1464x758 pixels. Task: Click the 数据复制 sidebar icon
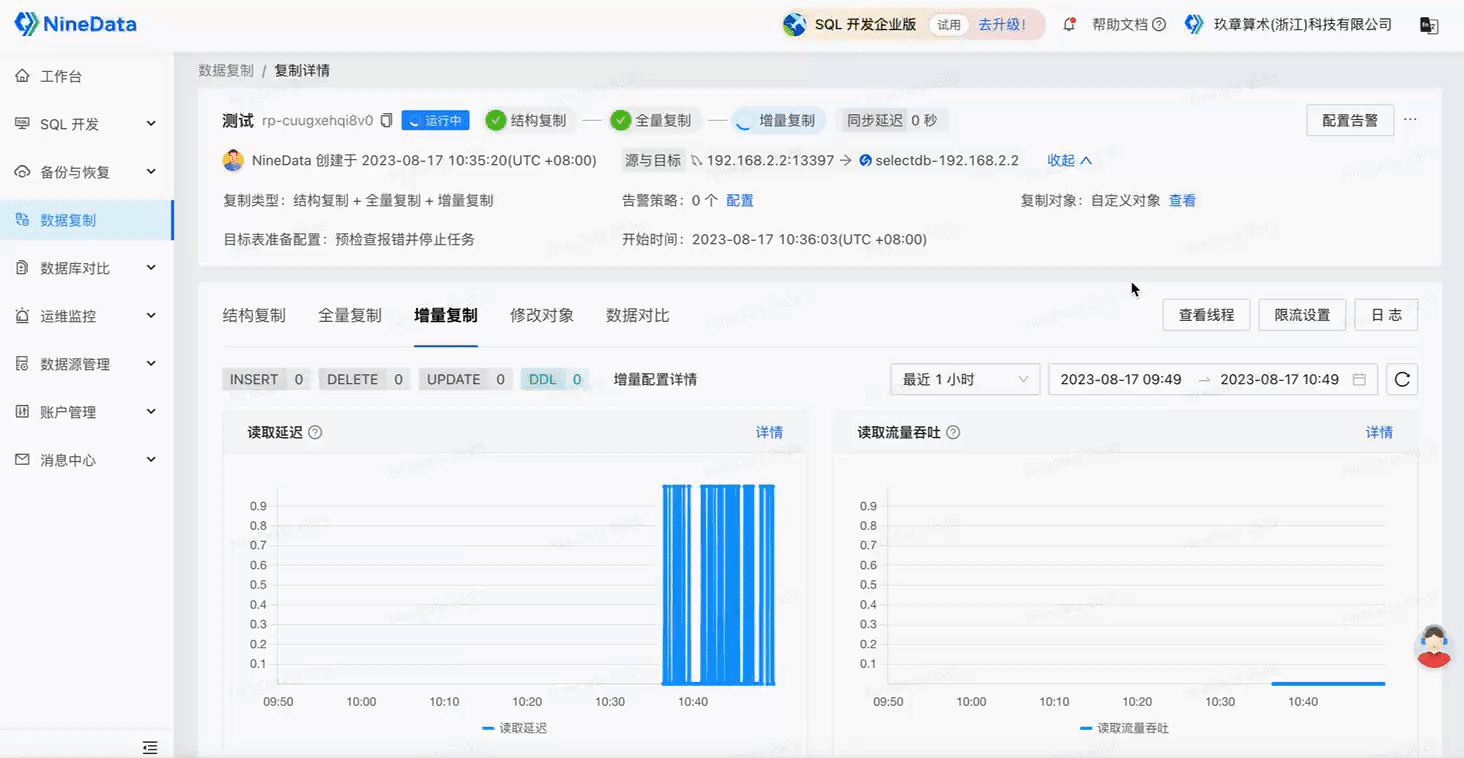22,220
